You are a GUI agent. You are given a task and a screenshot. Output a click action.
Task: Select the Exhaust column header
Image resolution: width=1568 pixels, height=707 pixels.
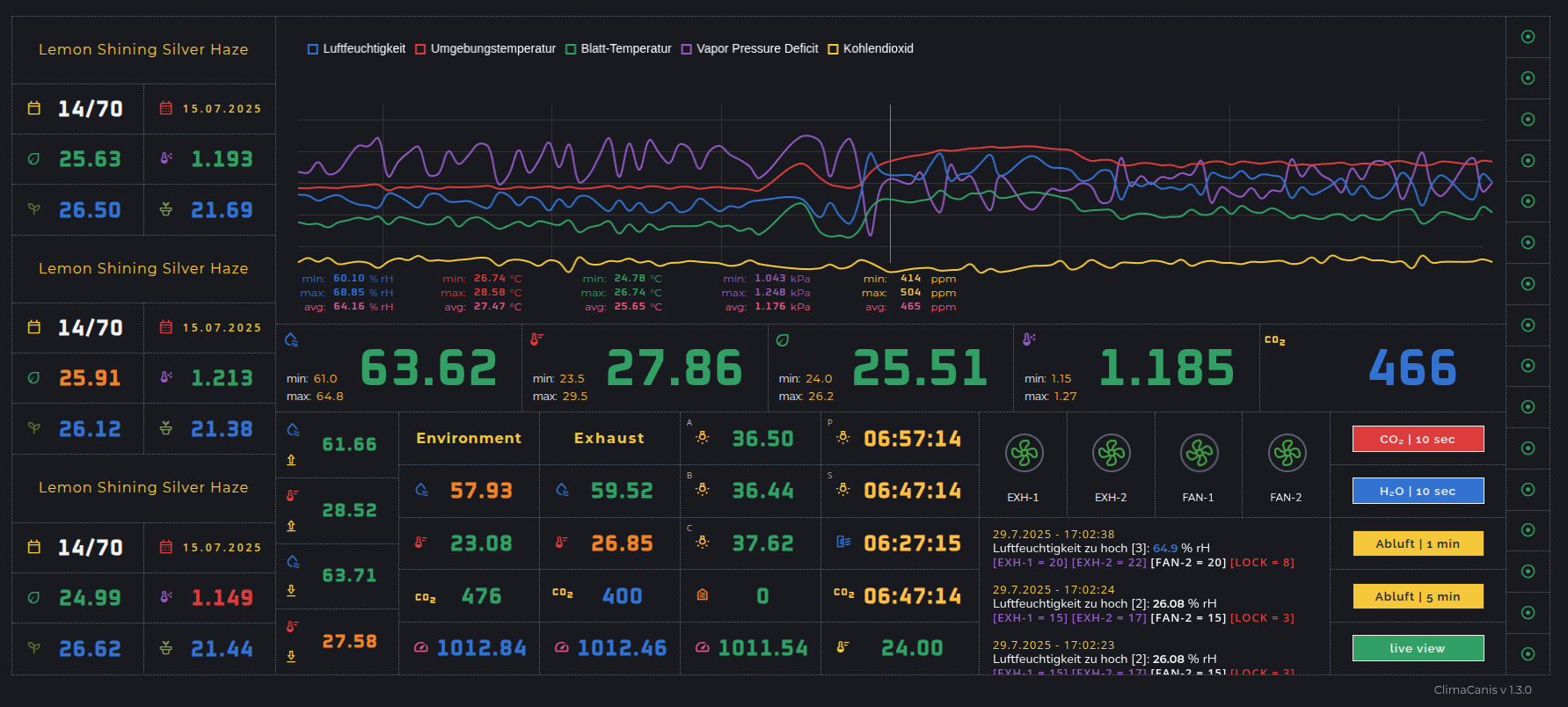coord(609,438)
